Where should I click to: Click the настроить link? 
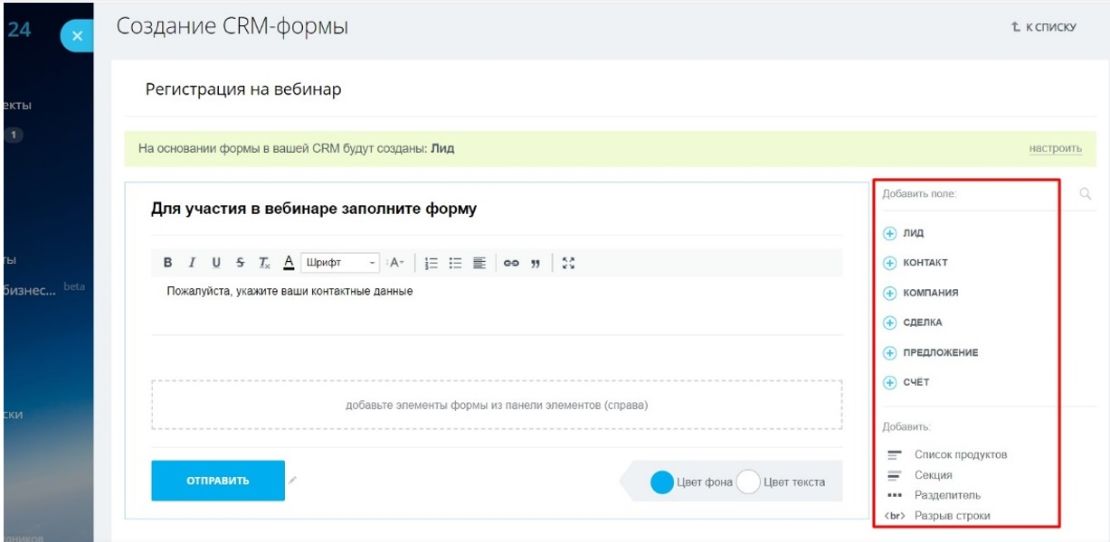click(1055, 149)
